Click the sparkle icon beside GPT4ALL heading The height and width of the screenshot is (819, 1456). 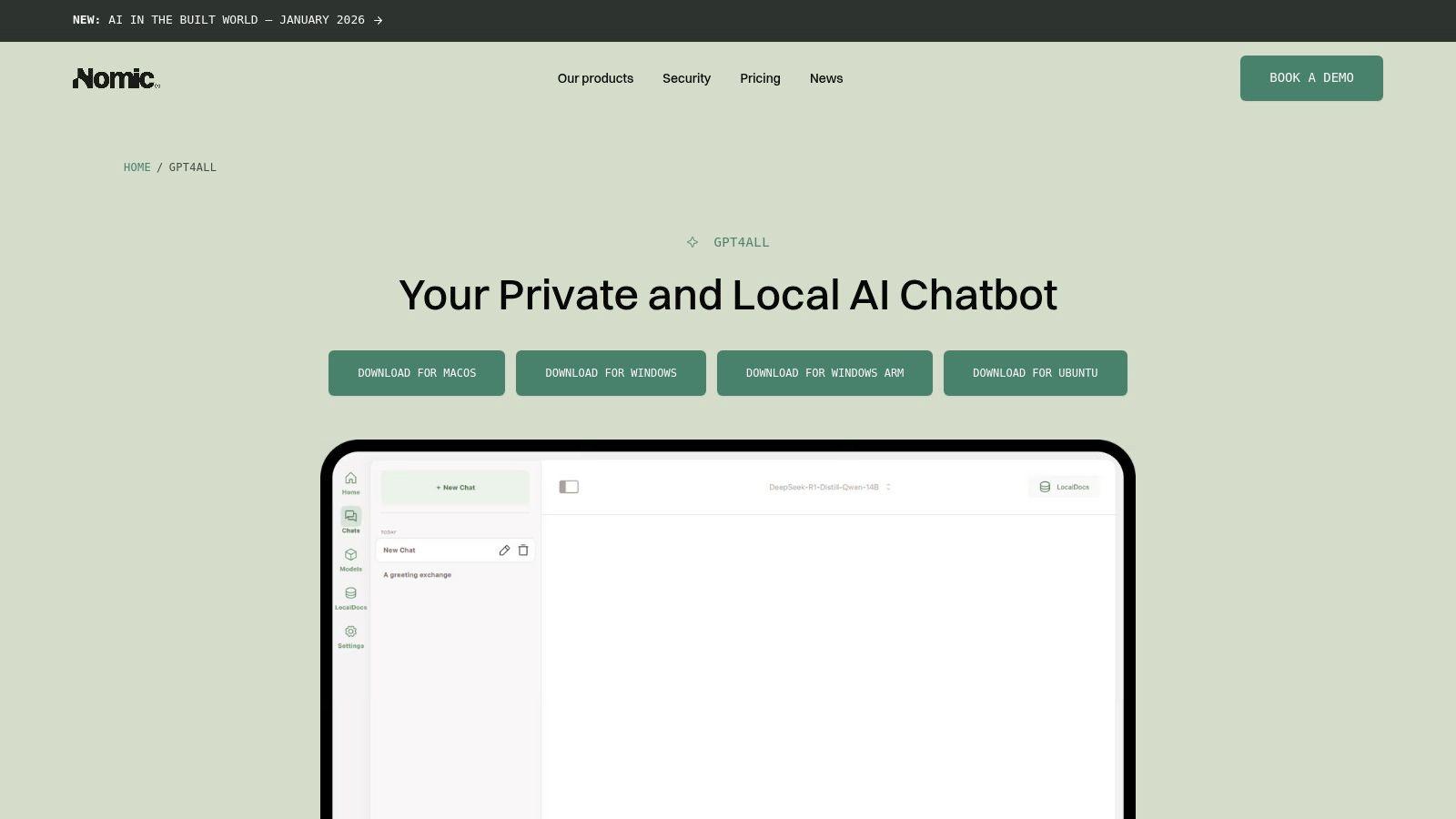tap(693, 242)
